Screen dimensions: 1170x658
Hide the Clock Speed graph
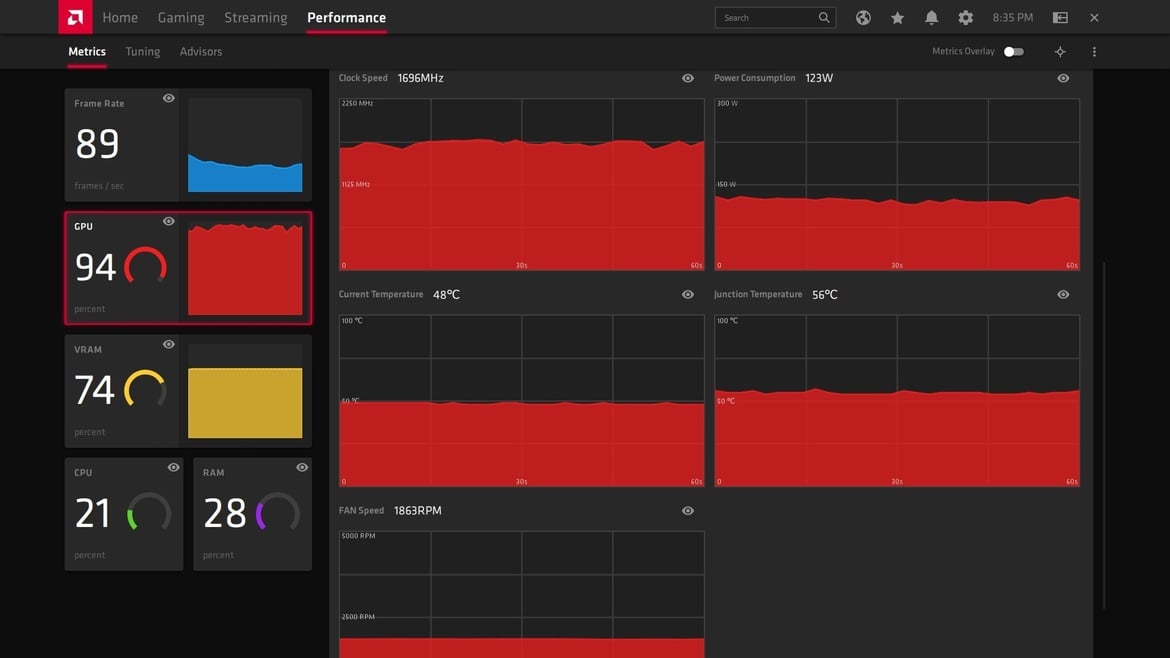(688, 78)
